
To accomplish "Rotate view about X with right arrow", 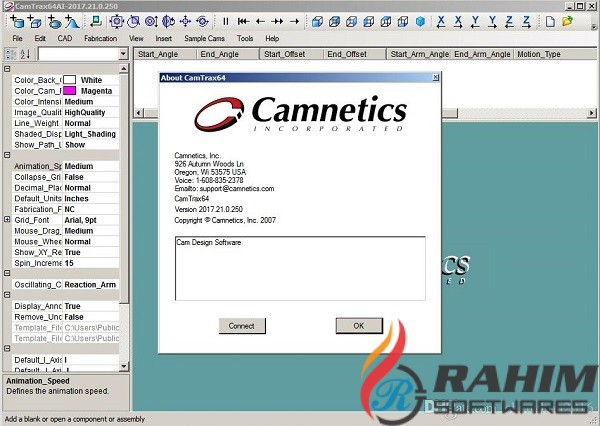I will (458, 22).
